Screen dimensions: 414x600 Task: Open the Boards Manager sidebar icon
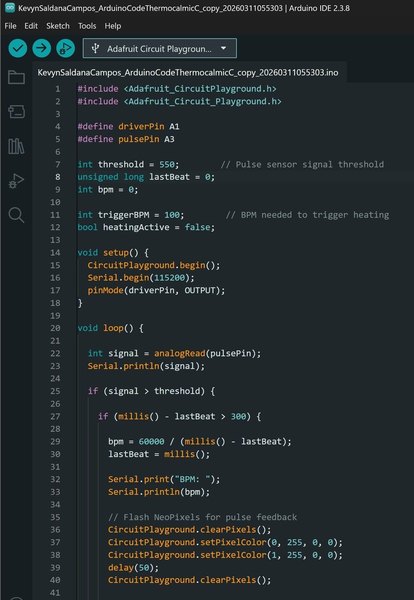tap(16, 112)
